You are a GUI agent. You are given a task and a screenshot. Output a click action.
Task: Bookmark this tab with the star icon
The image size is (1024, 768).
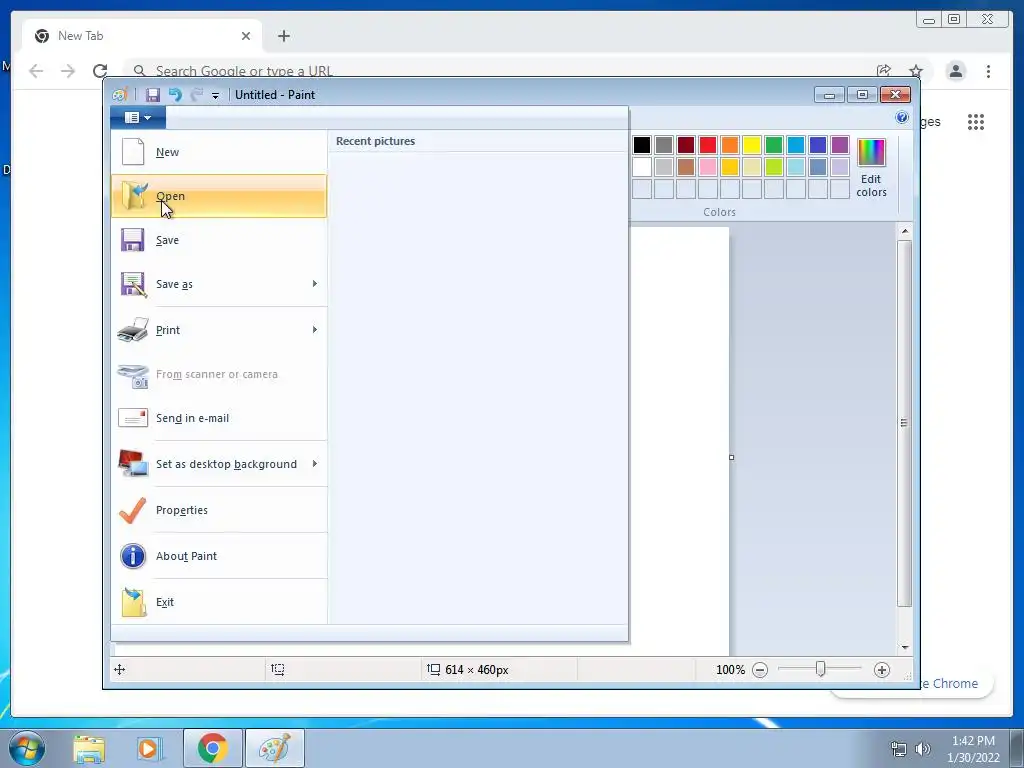[x=916, y=71]
